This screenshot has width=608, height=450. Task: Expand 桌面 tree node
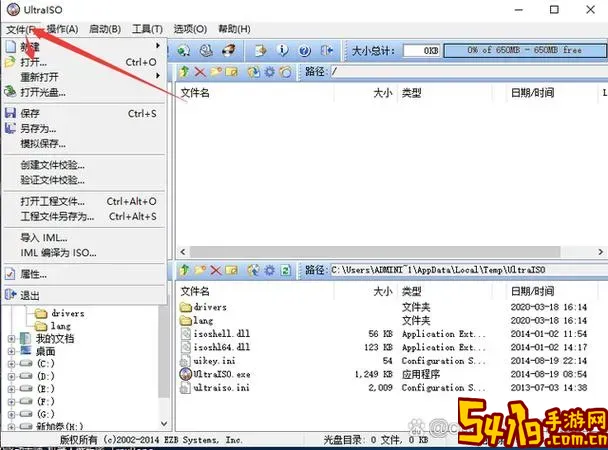pyautogui.click(x=11, y=352)
